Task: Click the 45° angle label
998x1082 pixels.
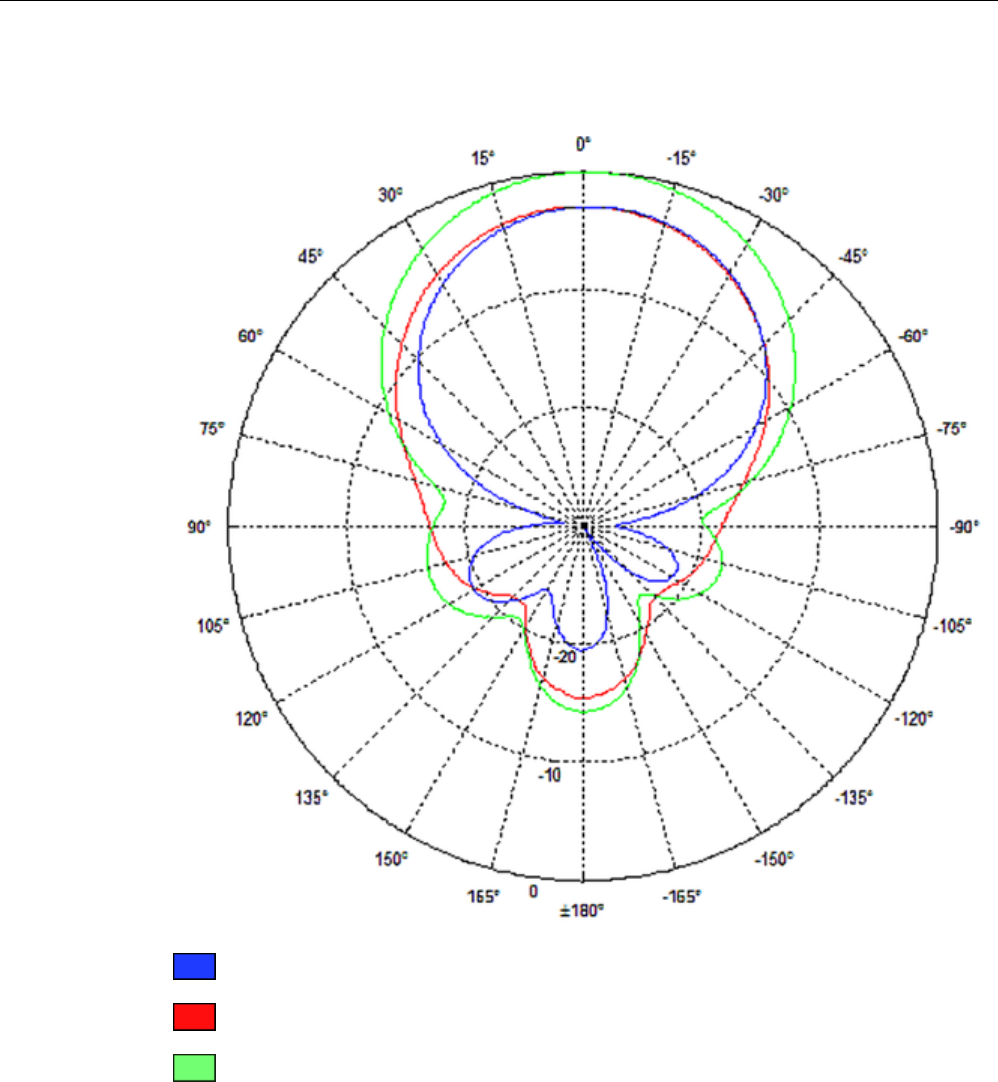Action: (311, 257)
